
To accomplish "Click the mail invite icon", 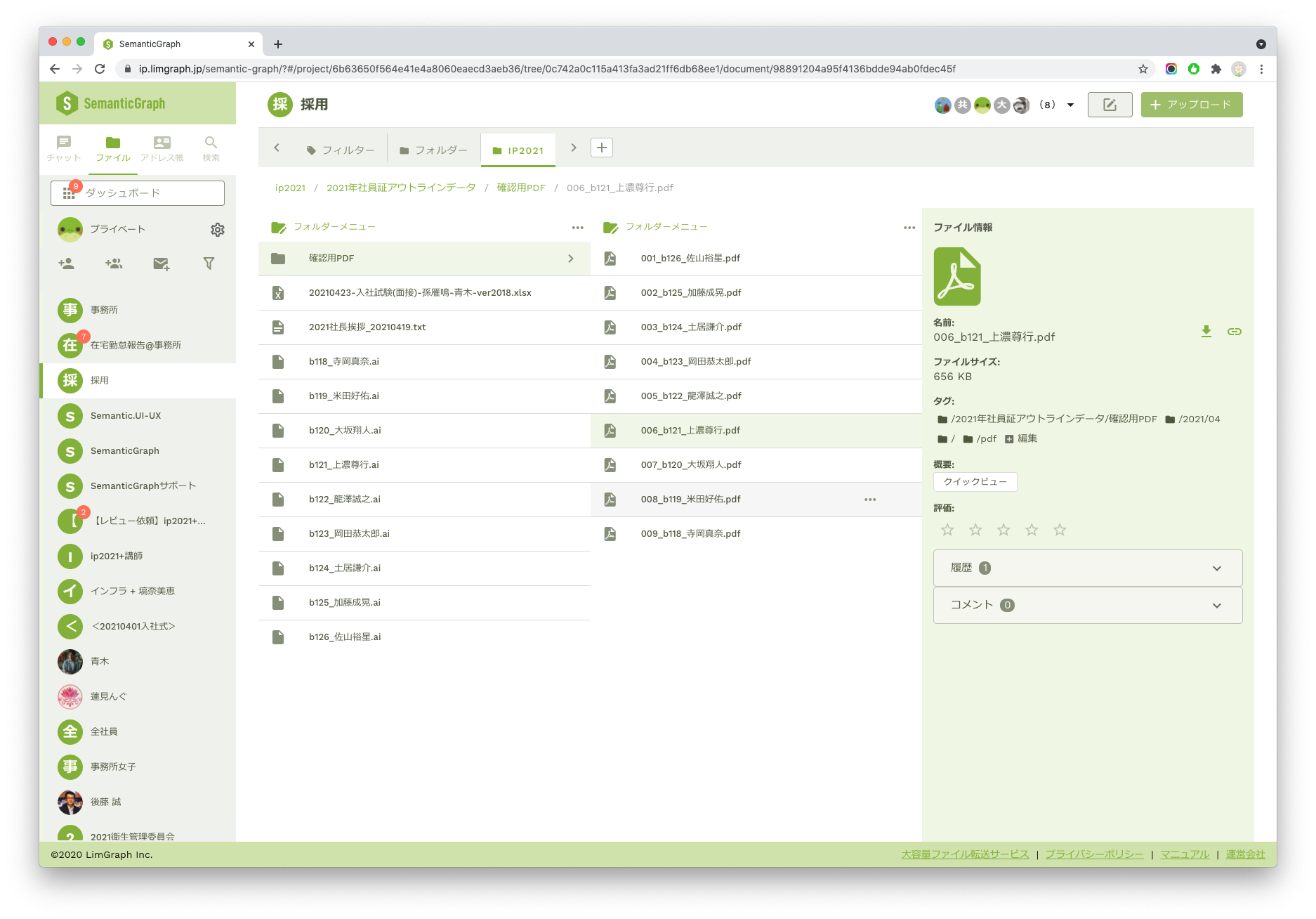I will point(161,263).
